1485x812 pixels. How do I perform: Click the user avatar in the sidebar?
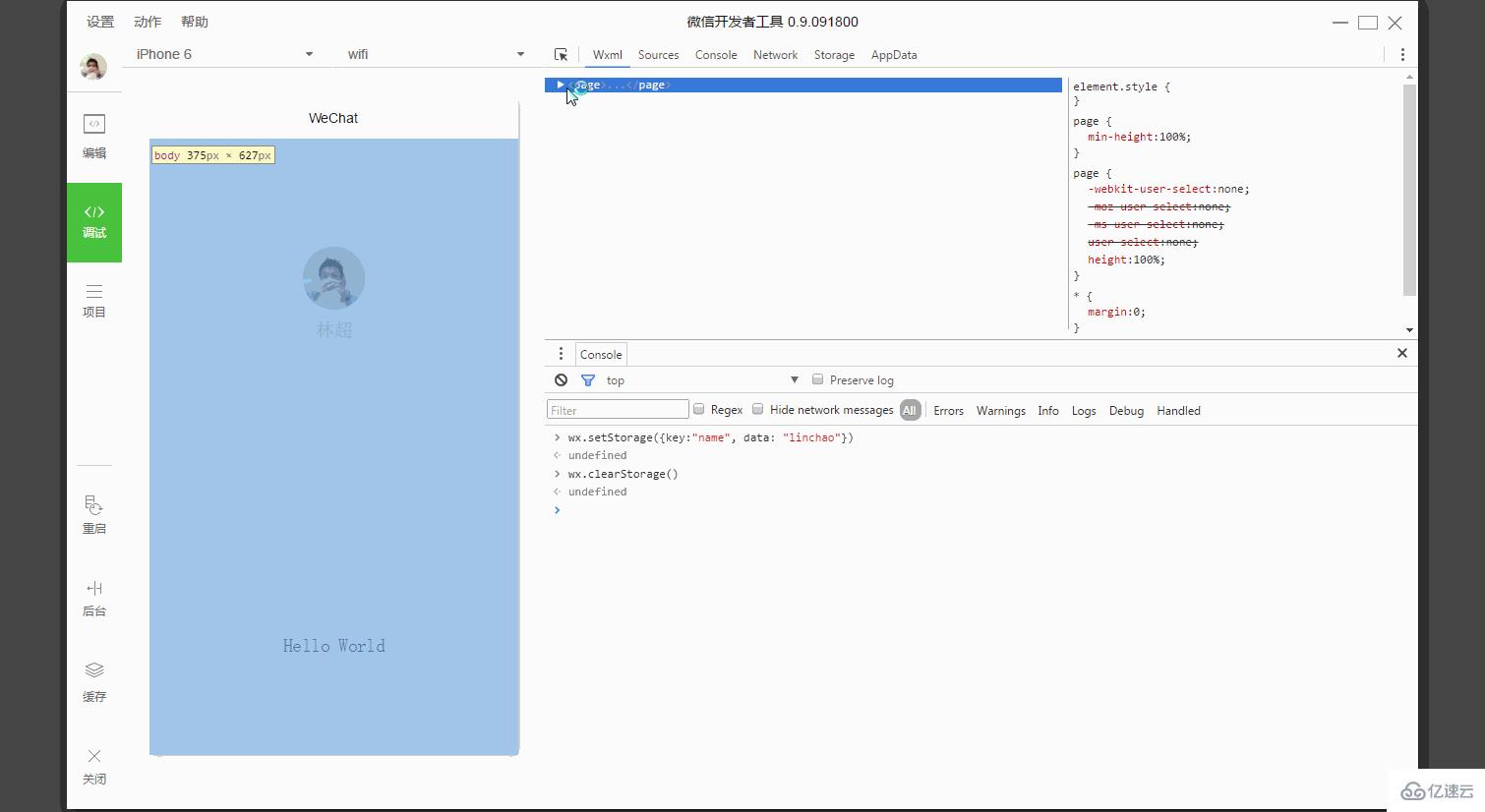[x=93, y=67]
